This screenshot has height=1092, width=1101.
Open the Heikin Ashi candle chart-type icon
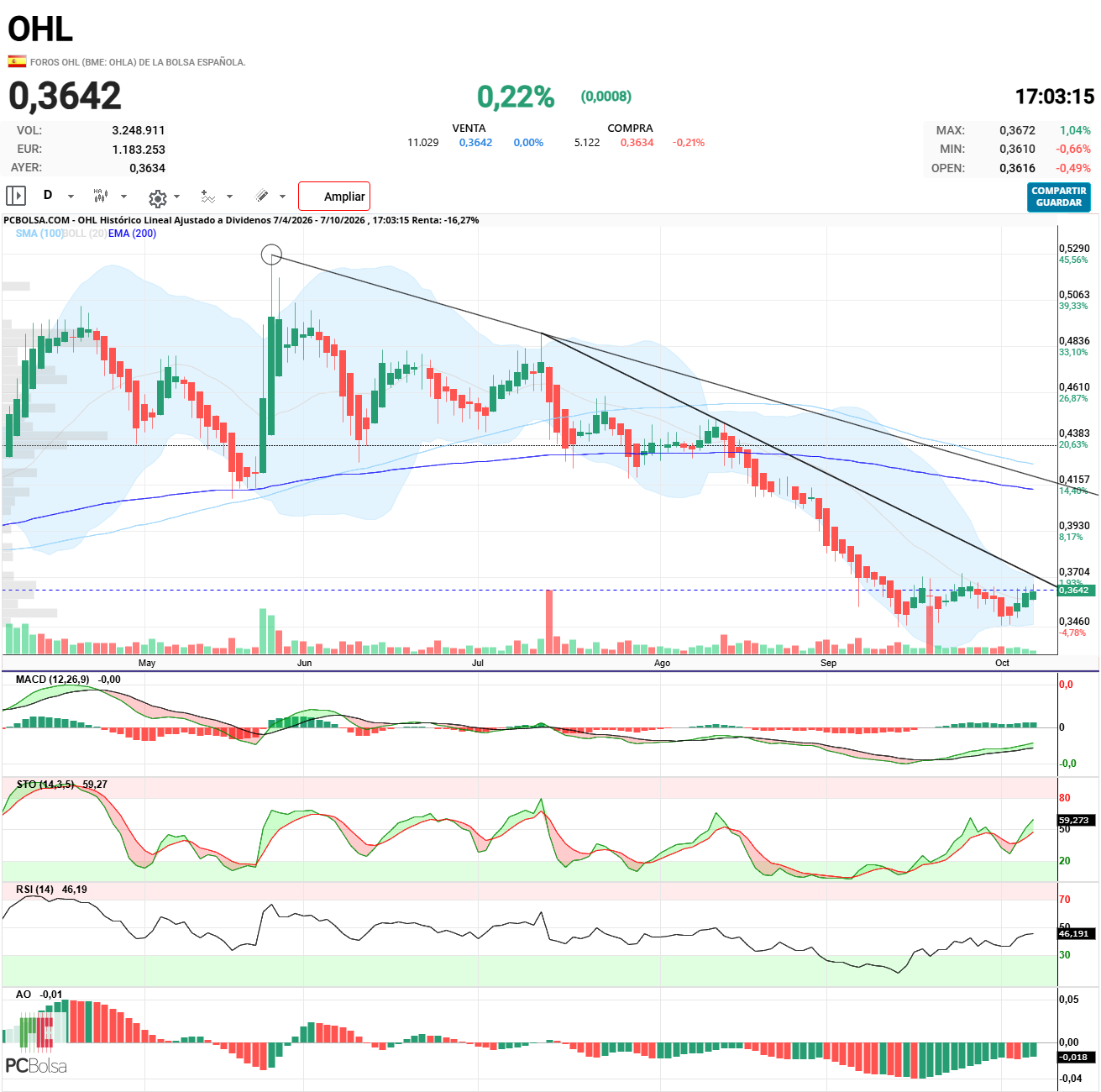click(101, 196)
